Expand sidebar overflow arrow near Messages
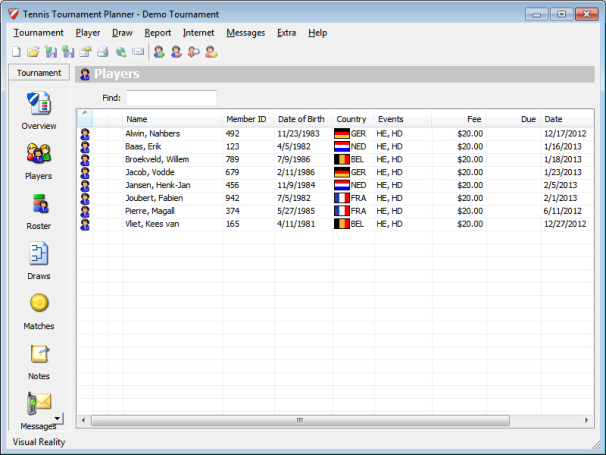Viewport: 606px width, 455px height. [58, 418]
